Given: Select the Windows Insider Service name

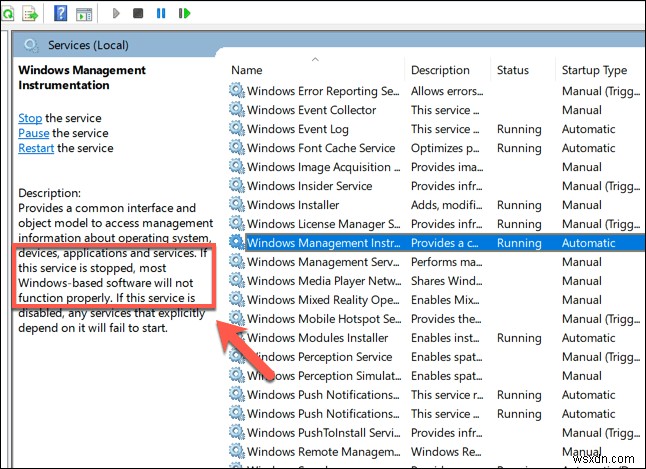Looking at the screenshot, I should click(309, 186).
